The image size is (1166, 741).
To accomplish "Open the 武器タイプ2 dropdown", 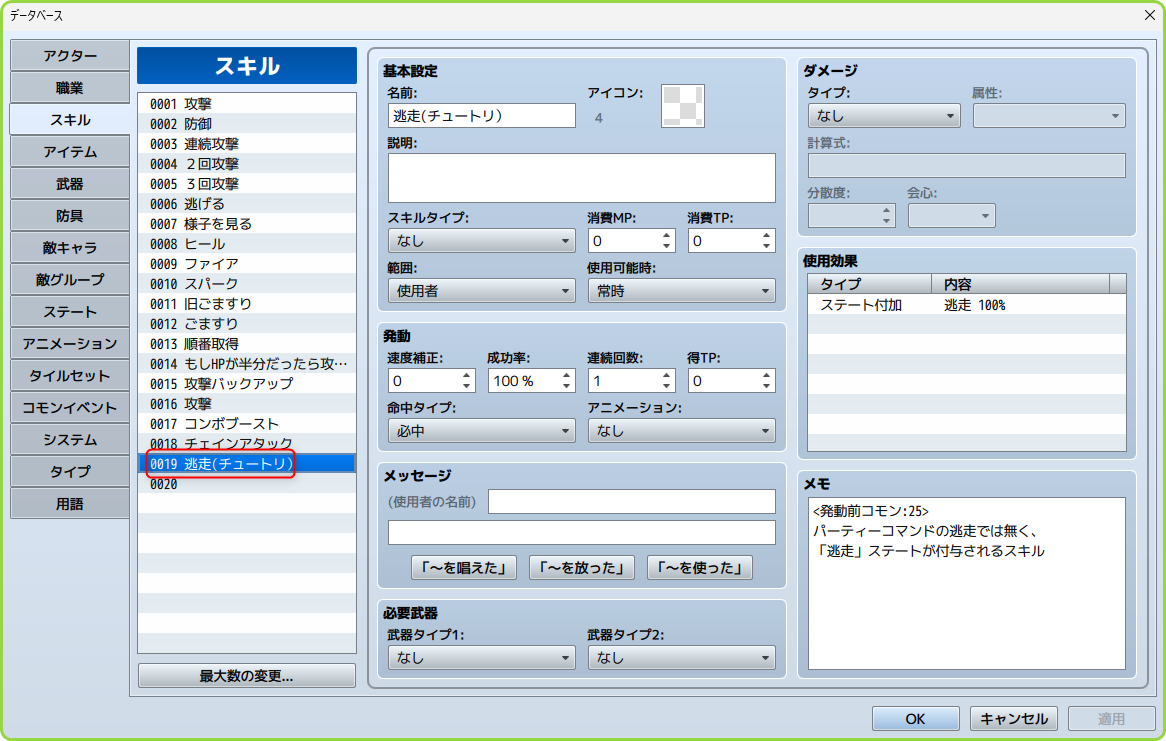I will coord(681,658).
